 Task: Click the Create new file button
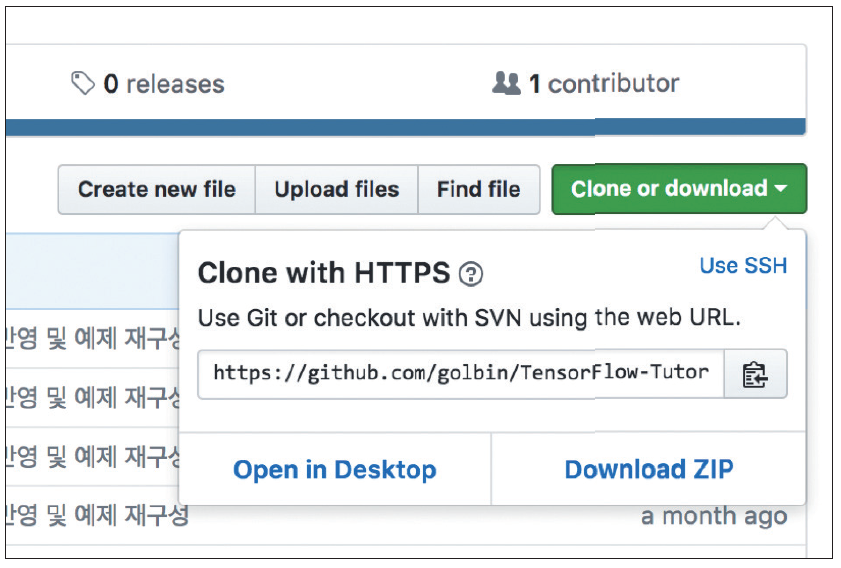click(157, 189)
